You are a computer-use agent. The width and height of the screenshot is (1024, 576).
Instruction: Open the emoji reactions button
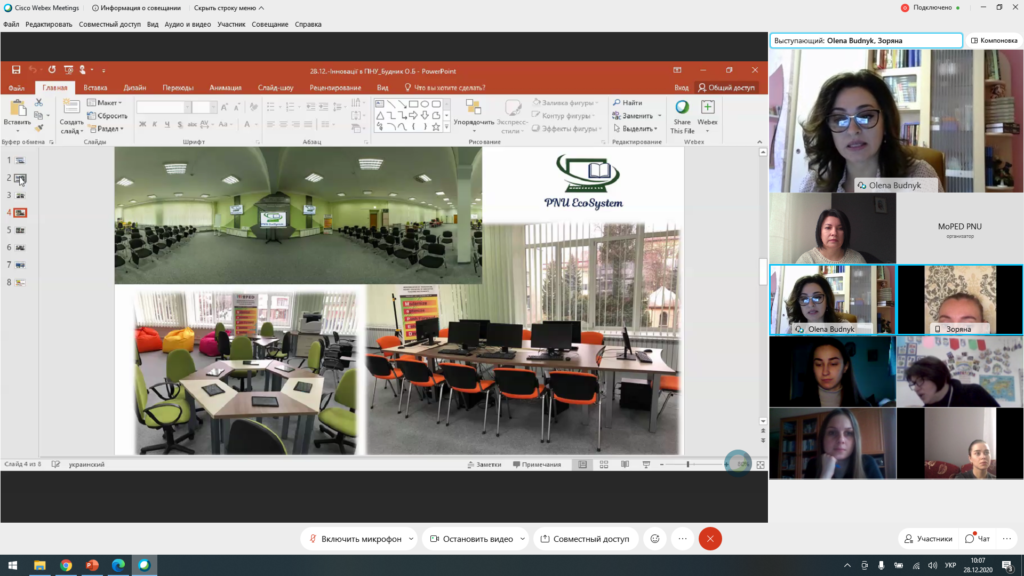click(655, 539)
